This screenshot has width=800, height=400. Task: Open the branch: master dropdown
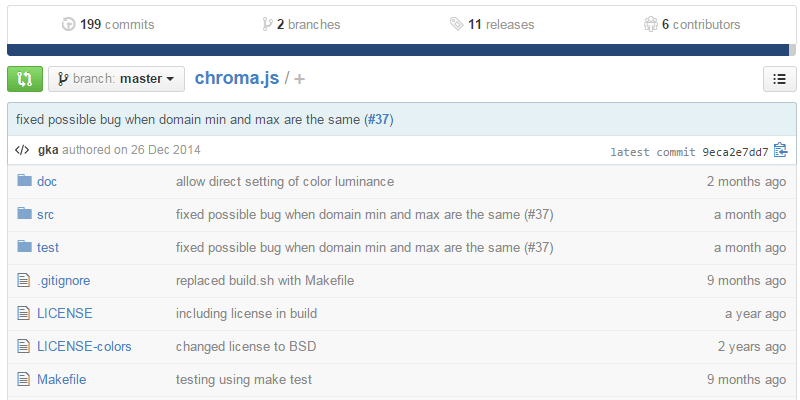(116, 79)
